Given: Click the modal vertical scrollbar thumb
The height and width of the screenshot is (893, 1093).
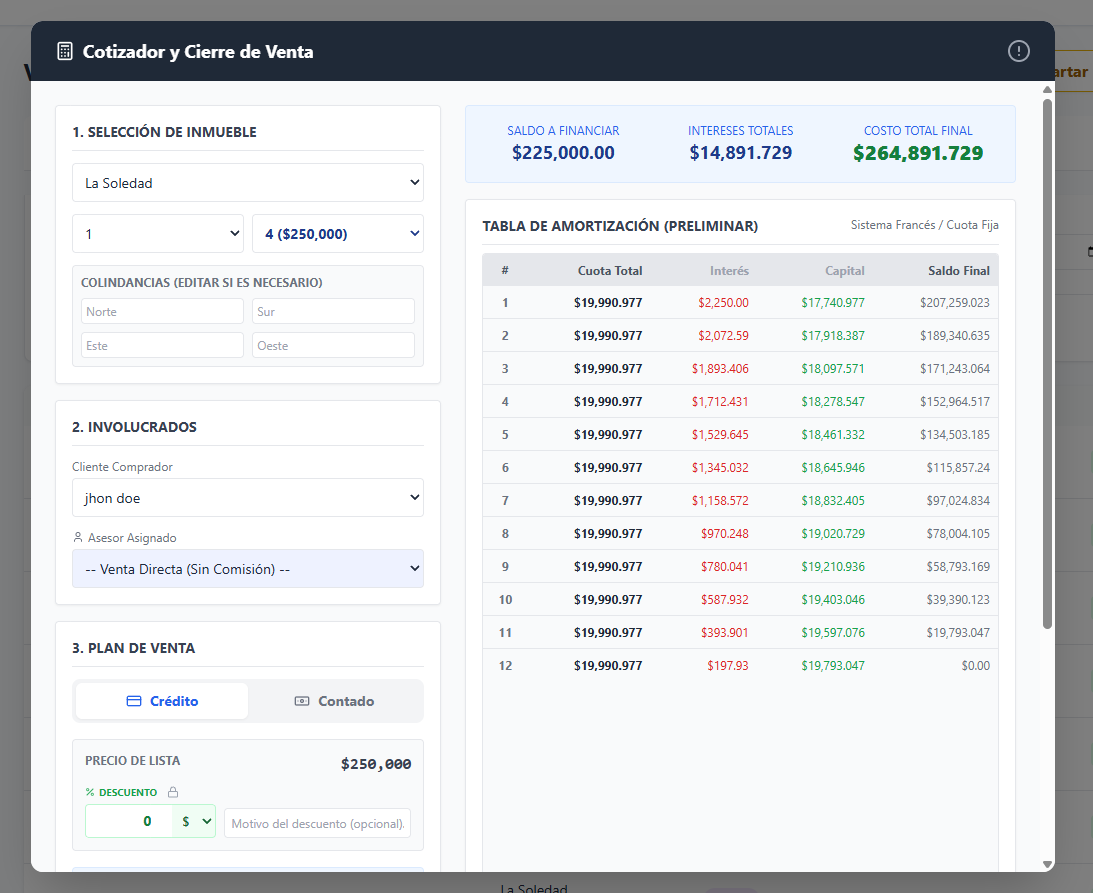Looking at the screenshot, I should click(1047, 364).
